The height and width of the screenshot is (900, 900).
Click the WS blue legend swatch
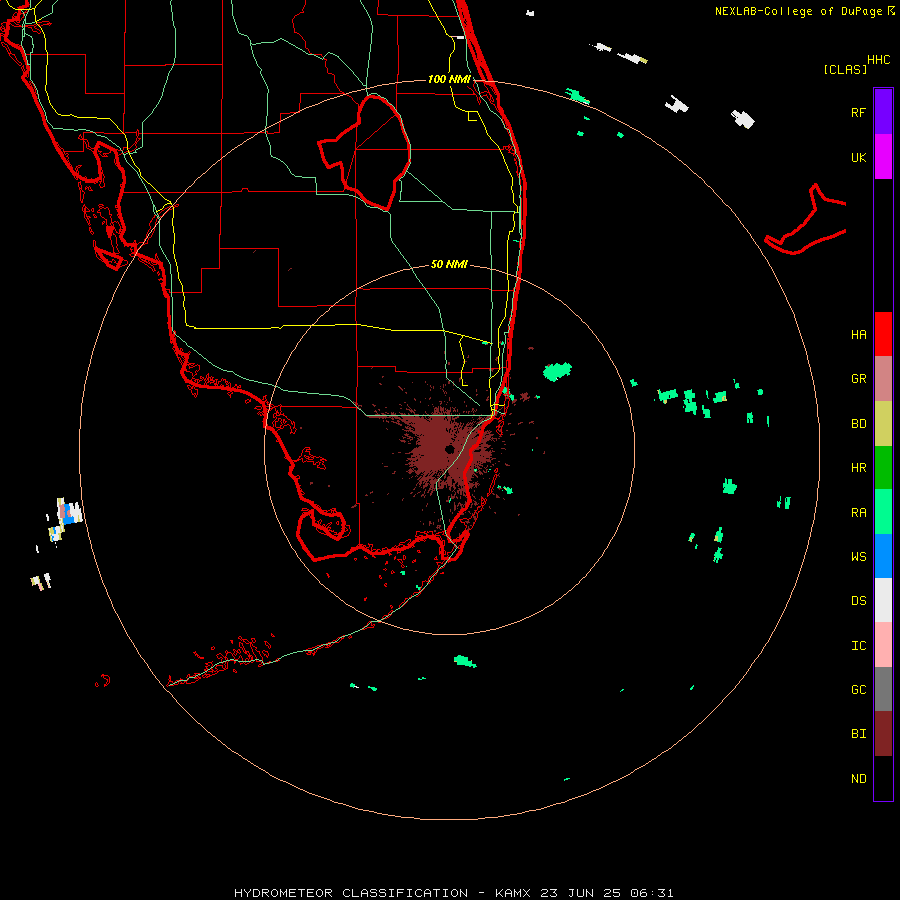(883, 556)
